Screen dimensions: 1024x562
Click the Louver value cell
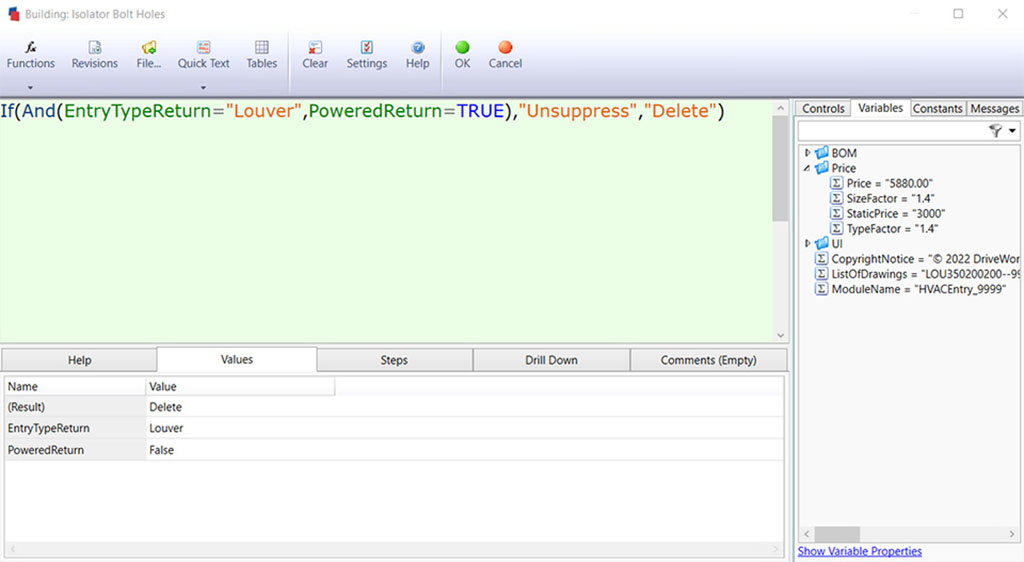(x=166, y=428)
